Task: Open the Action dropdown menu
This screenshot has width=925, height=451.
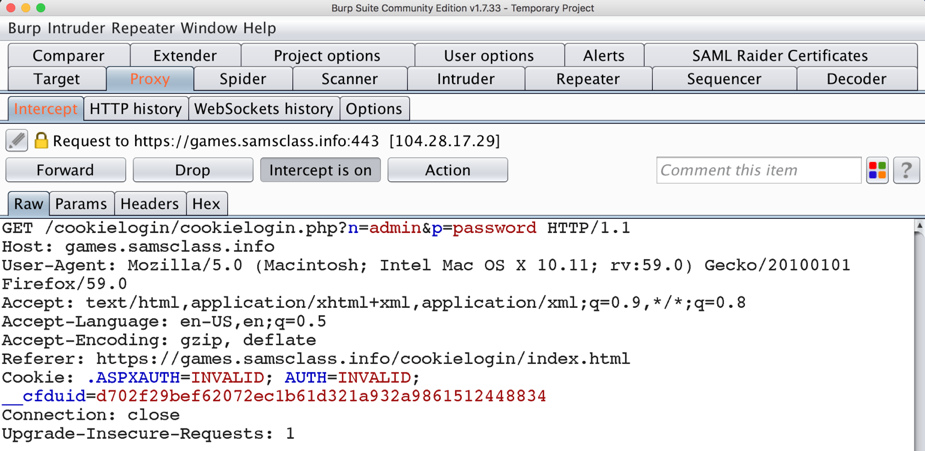Action: [x=447, y=170]
